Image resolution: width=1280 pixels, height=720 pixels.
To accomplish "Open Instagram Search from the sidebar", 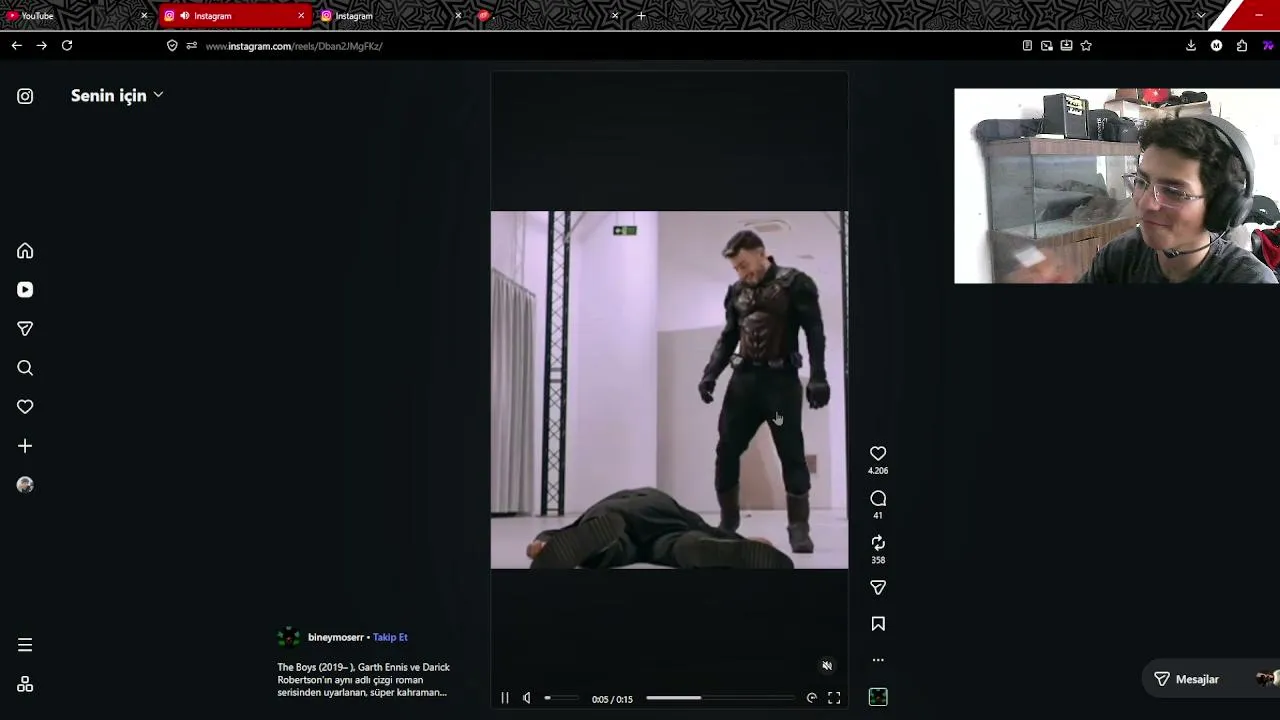I will tap(25, 368).
